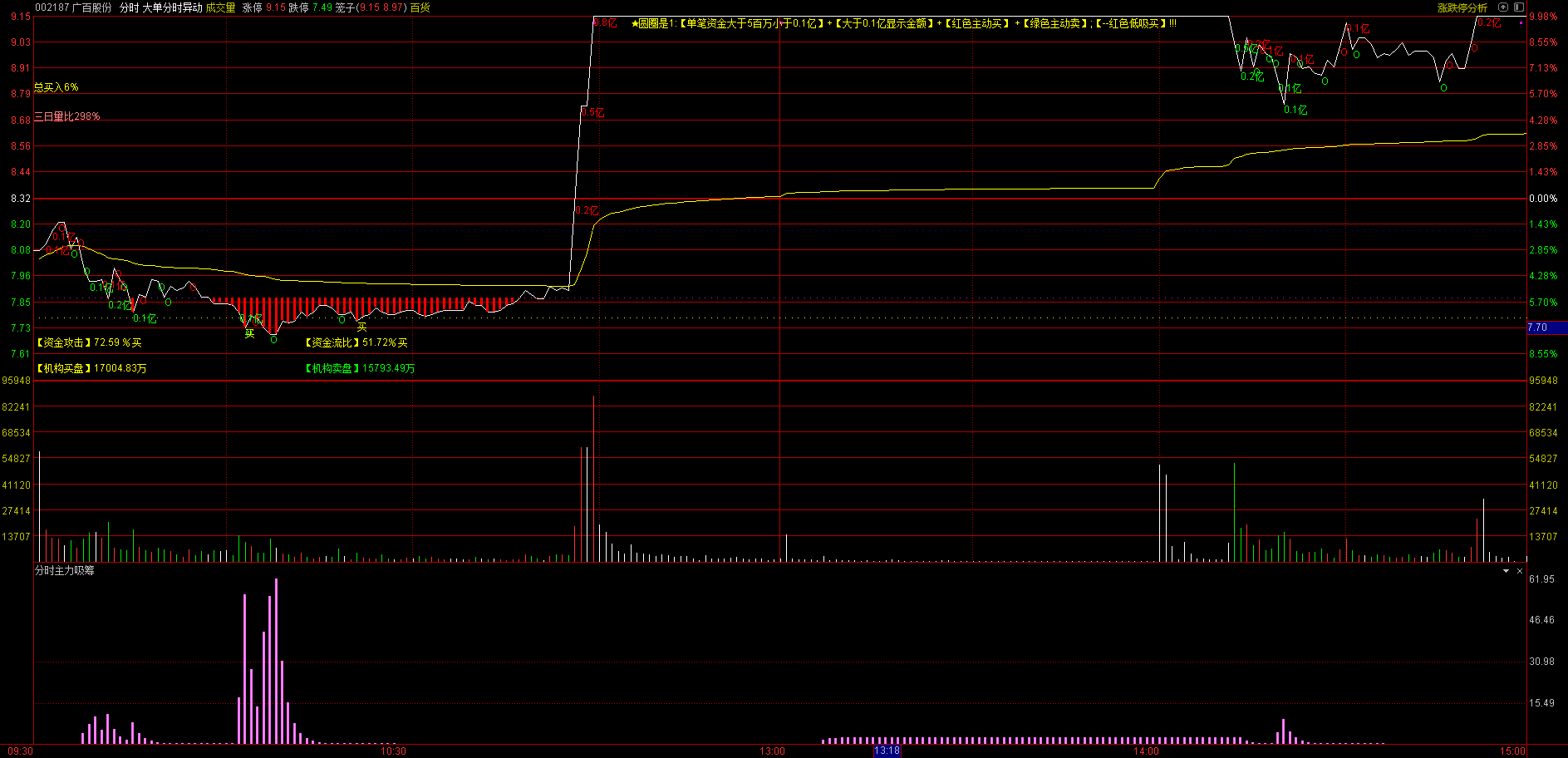This screenshot has height=758, width=1568.
Task: Click the 【资金攻击】72.59%买 text
Action: point(89,342)
